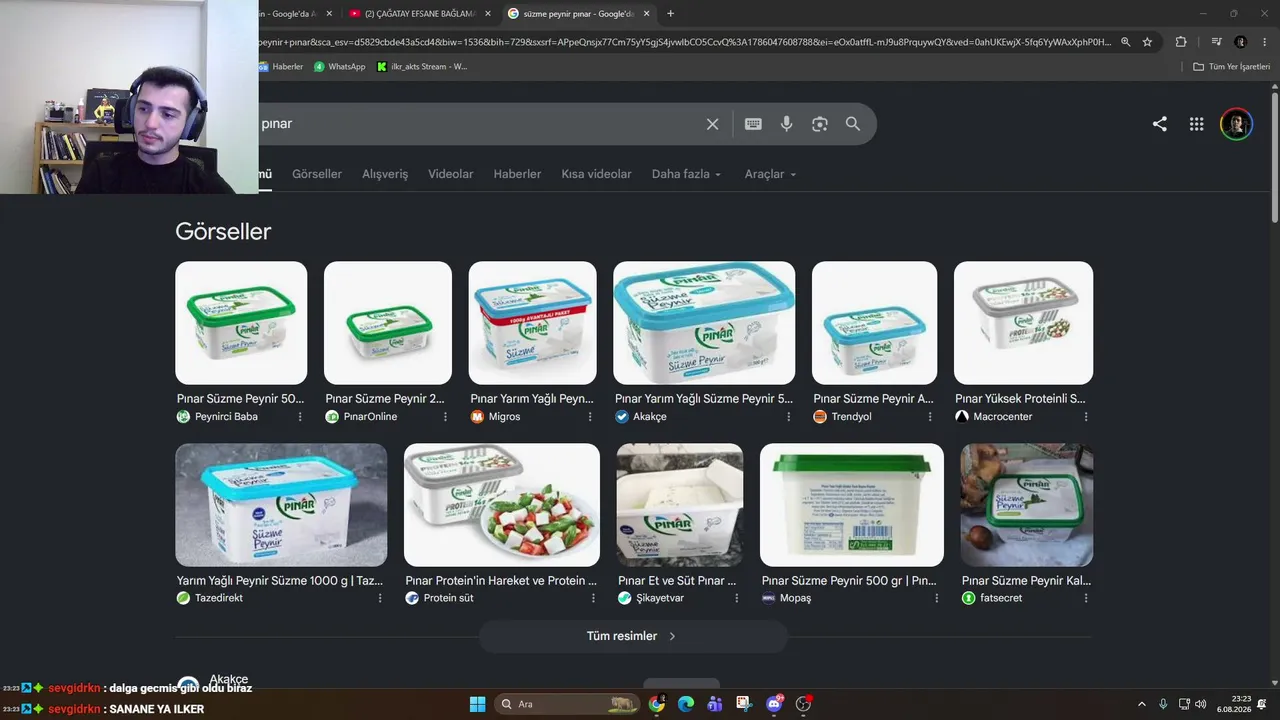
Task: Open the volume control in system tray
Action: (1201, 704)
